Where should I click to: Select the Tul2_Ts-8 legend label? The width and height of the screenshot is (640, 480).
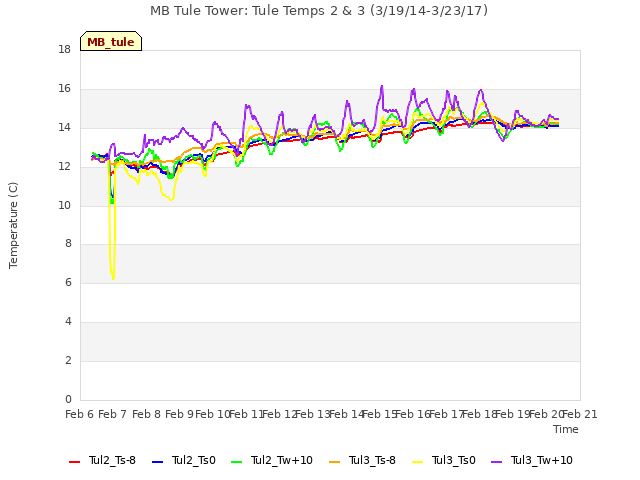click(112, 460)
